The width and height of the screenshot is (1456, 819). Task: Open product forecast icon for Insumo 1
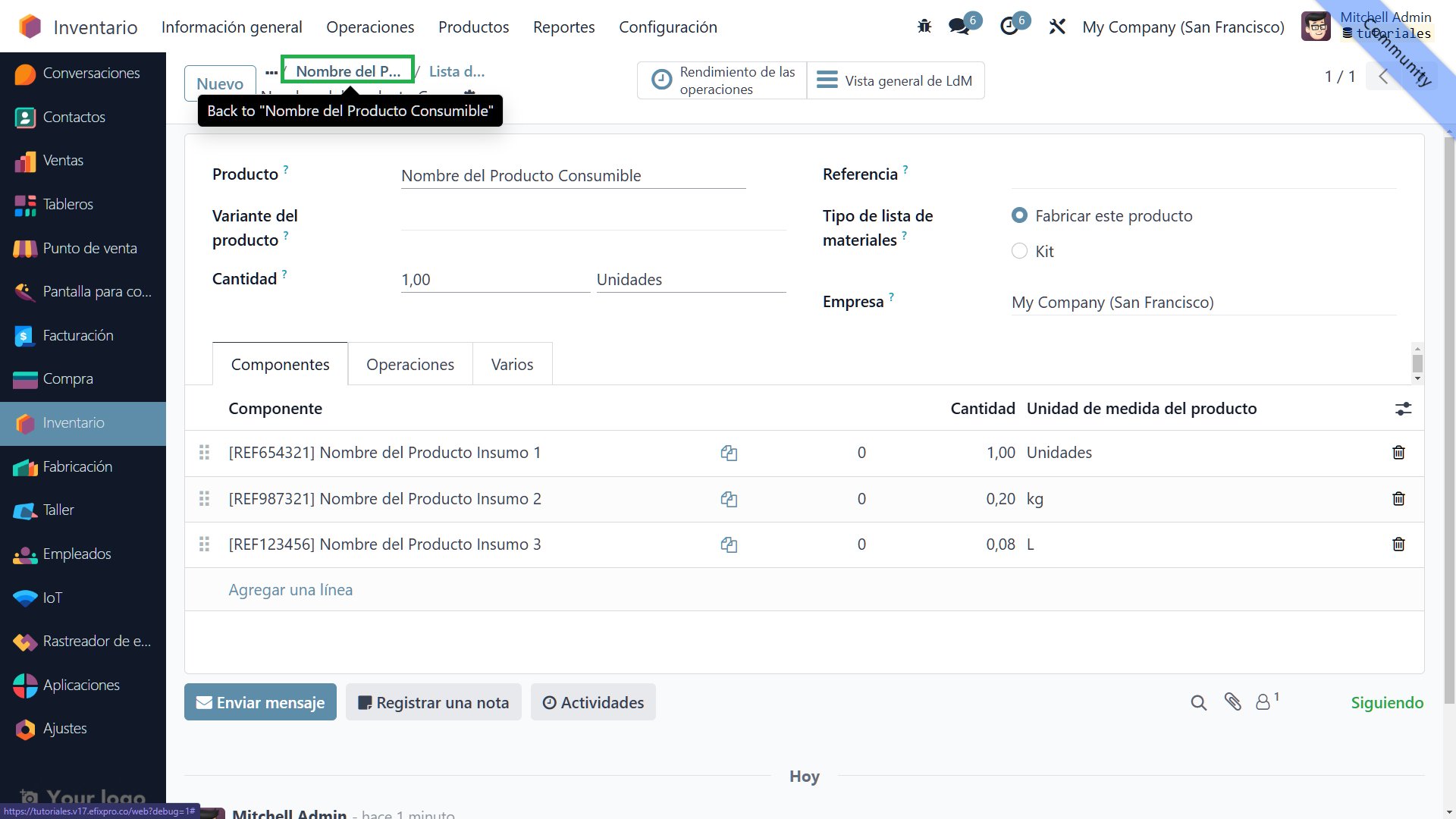click(x=729, y=453)
